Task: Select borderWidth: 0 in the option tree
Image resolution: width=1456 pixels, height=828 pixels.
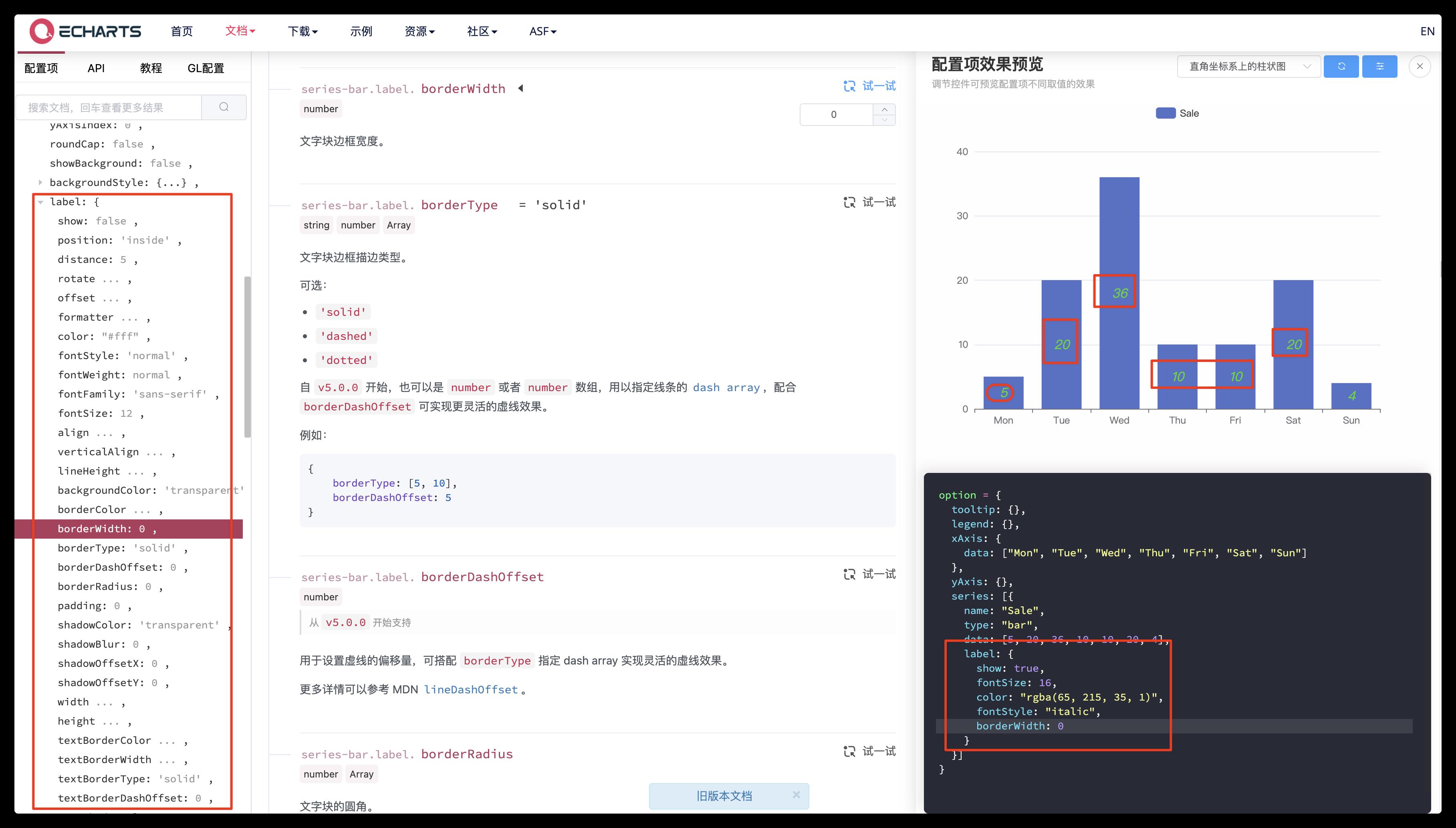Action: point(129,529)
